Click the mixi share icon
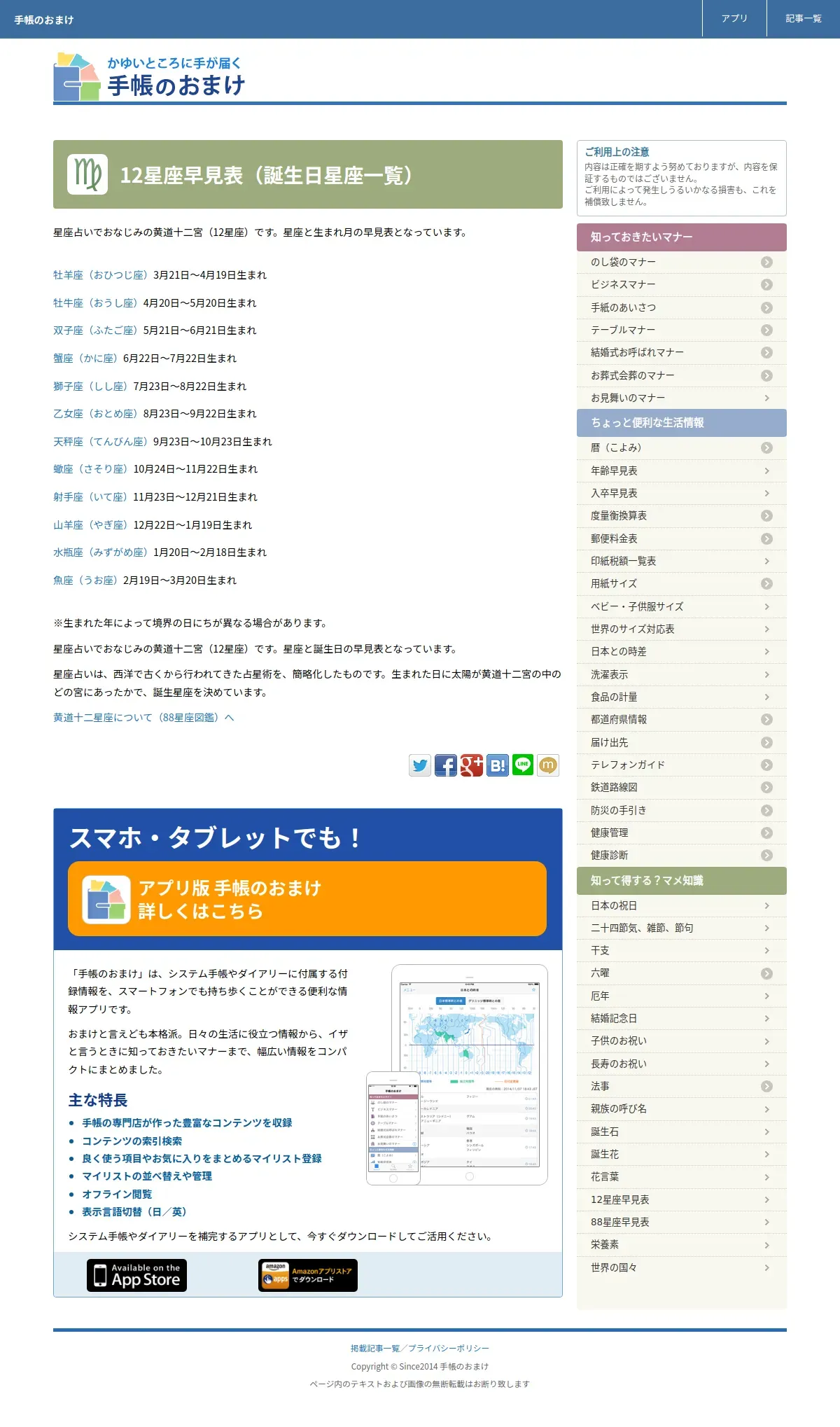This screenshot has width=840, height=1427. click(x=548, y=765)
